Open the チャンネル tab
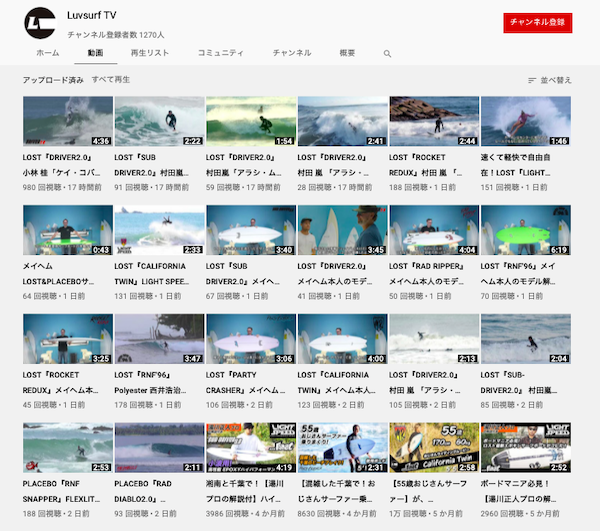 click(292, 53)
